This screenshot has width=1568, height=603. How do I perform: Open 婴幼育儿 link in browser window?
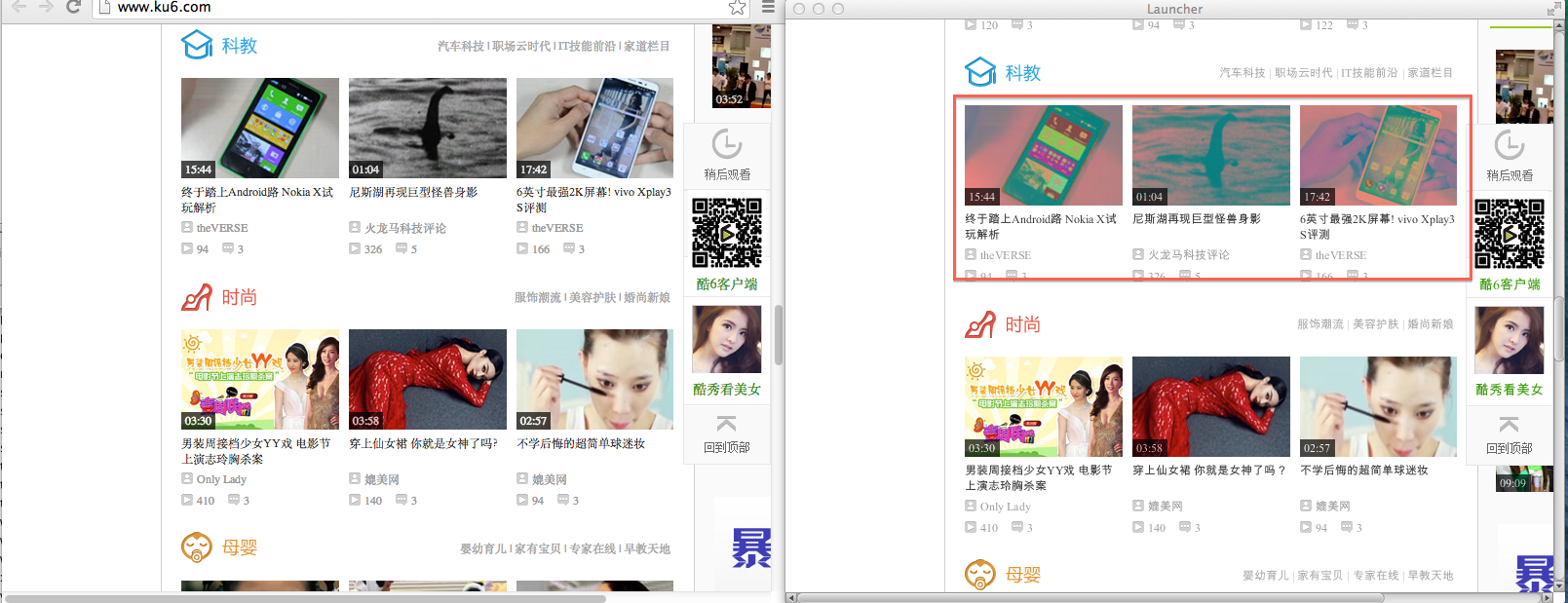pos(483,548)
